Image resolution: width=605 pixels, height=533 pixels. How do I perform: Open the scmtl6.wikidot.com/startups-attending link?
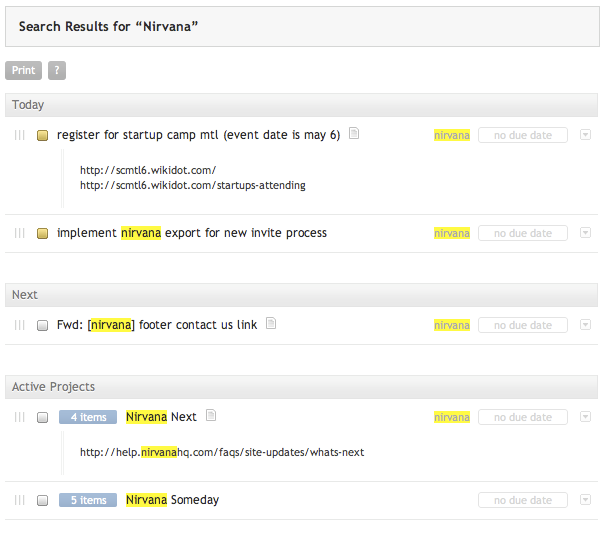pyautogui.click(x=193, y=185)
